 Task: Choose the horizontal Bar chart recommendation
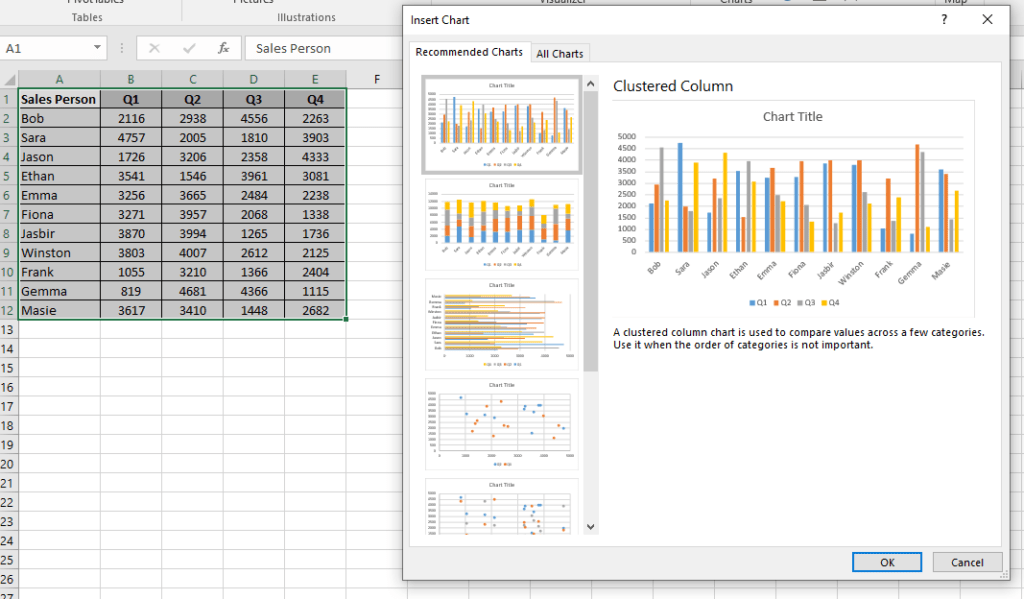click(x=501, y=325)
